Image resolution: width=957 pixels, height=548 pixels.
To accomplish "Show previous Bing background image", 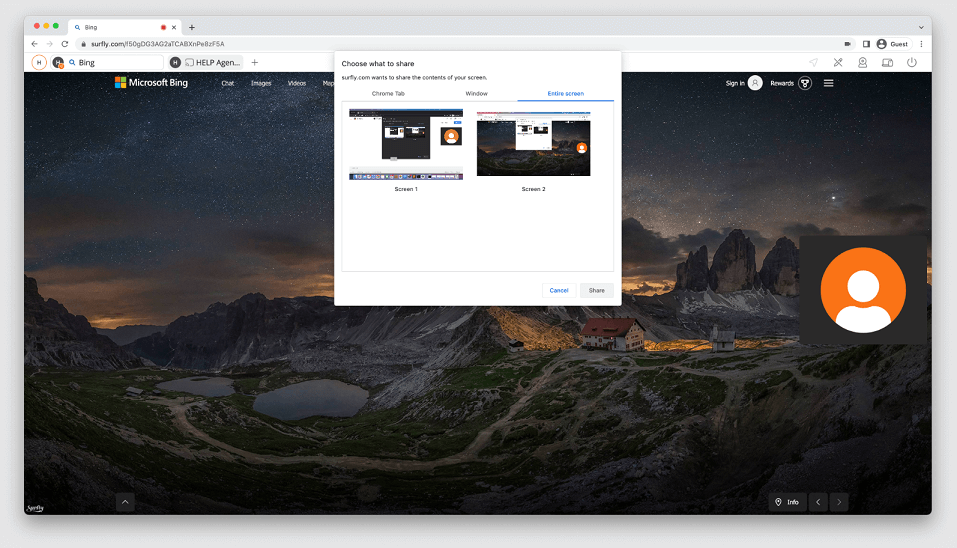I will [x=818, y=502].
